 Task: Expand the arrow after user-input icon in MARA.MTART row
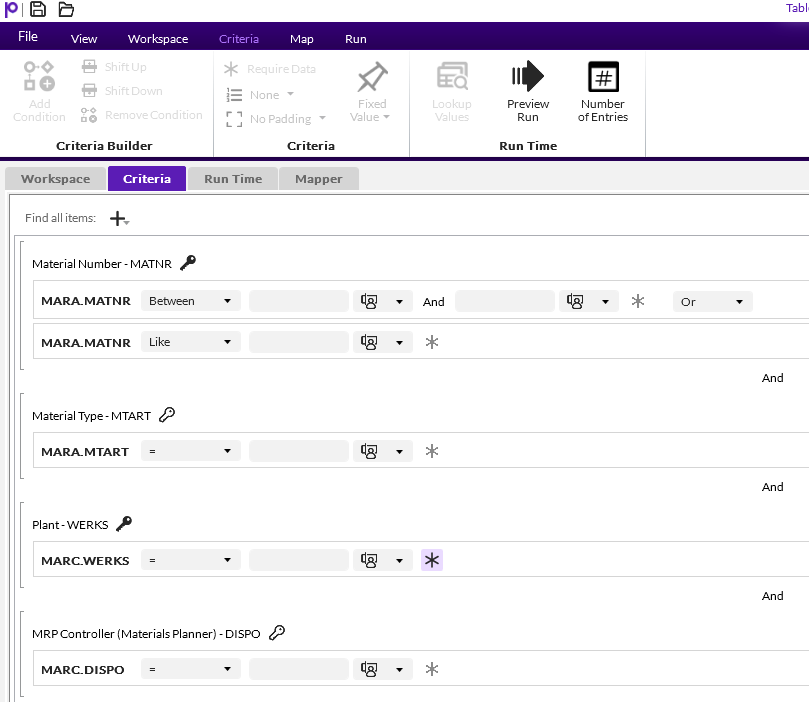coord(399,452)
